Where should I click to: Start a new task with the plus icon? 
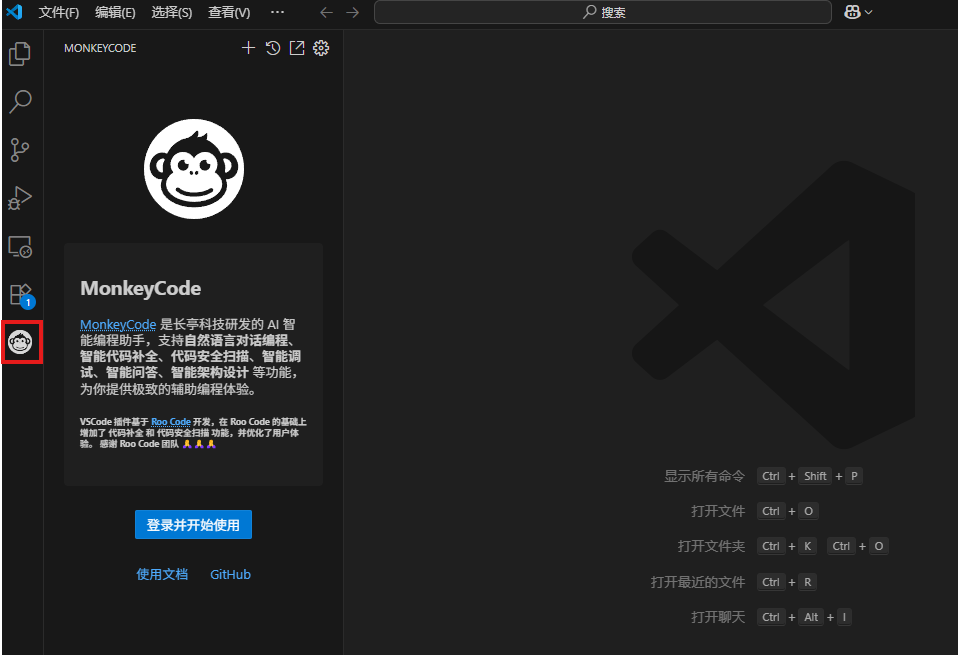pyautogui.click(x=248, y=48)
